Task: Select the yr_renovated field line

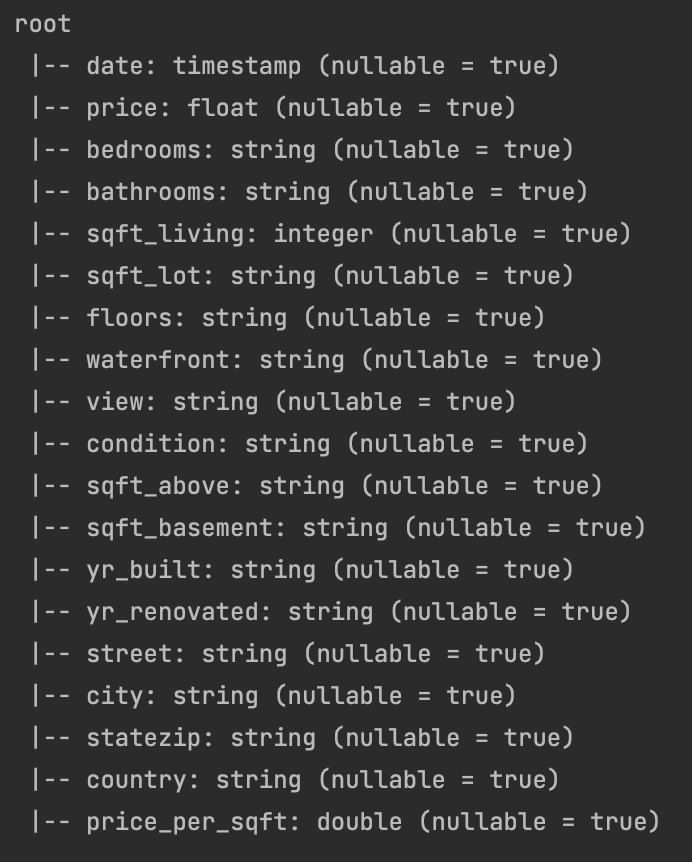Action: [x=331, y=612]
